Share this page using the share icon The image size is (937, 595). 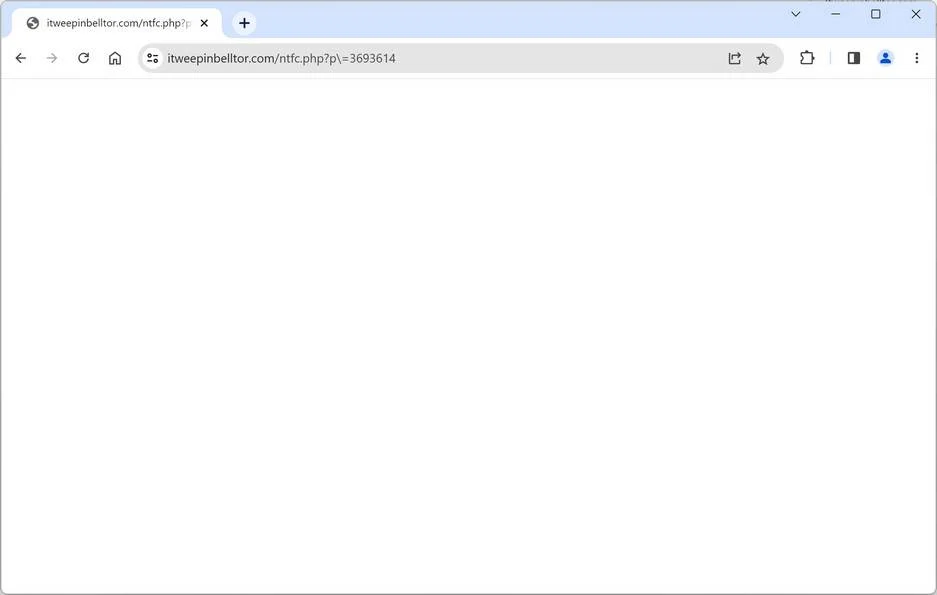(734, 58)
